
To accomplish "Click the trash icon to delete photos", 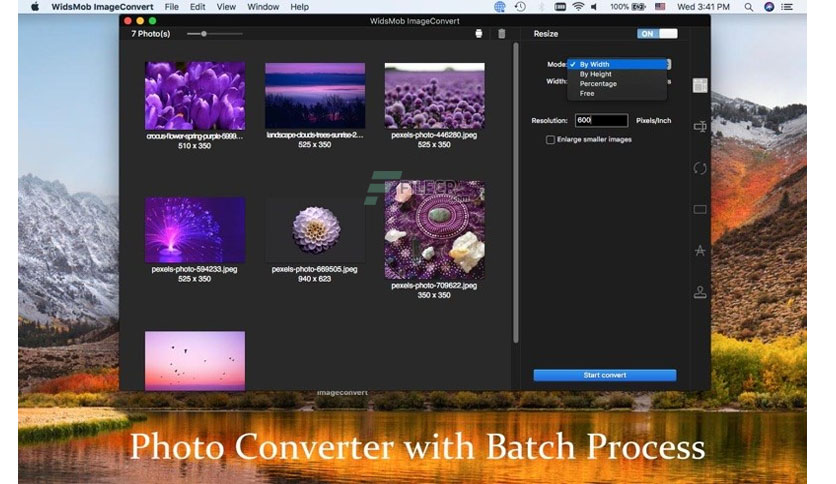I will coord(502,34).
